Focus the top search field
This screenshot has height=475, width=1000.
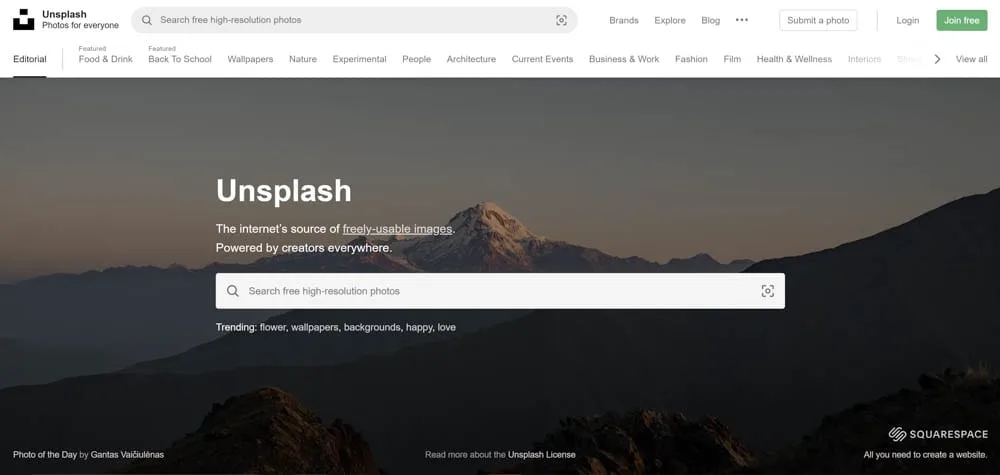coord(354,20)
